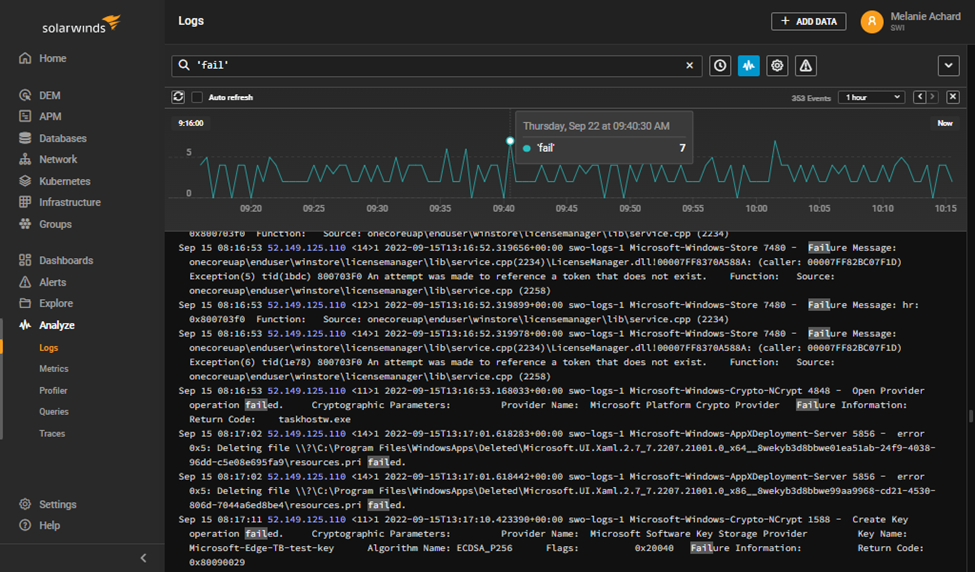The image size is (975, 572).
Task: Click the clock time-picker icon
Action: [720, 66]
